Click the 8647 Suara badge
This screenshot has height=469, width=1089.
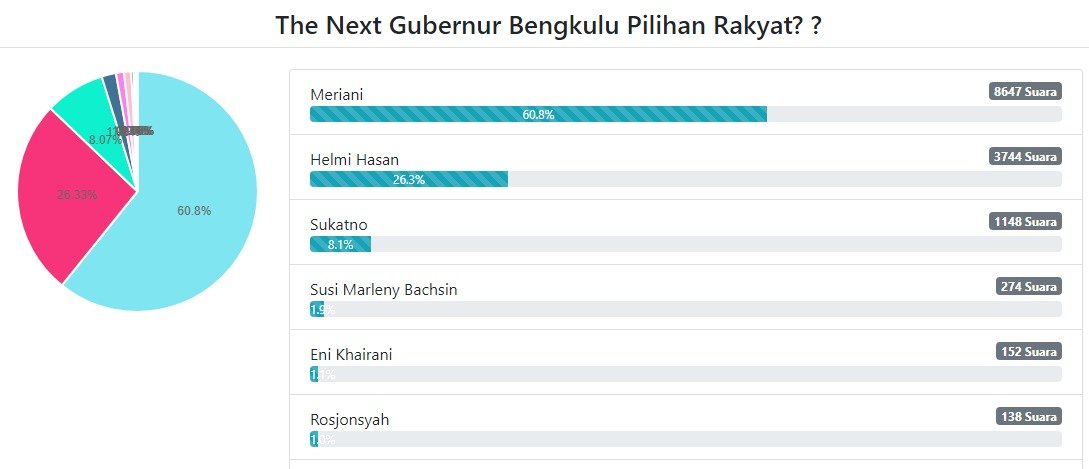(1025, 91)
